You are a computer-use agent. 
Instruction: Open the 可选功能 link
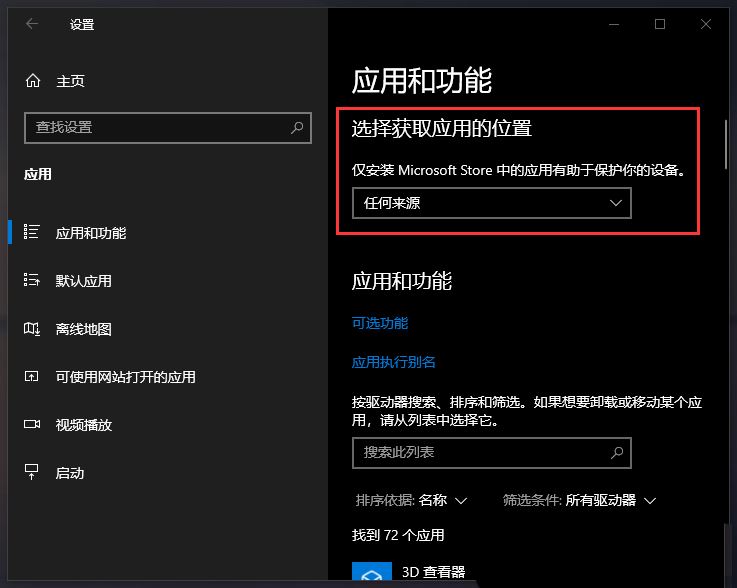click(380, 323)
